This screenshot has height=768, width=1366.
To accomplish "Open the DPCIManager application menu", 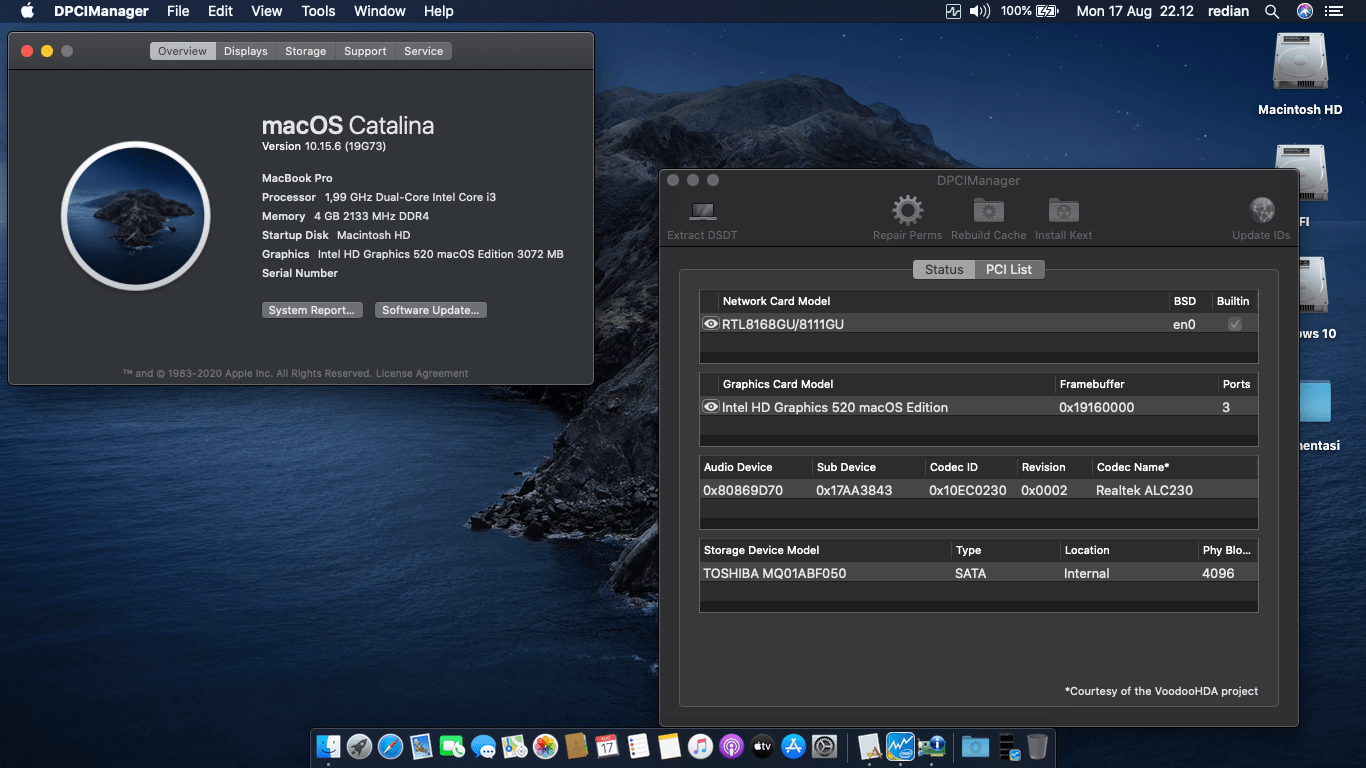I will (101, 11).
